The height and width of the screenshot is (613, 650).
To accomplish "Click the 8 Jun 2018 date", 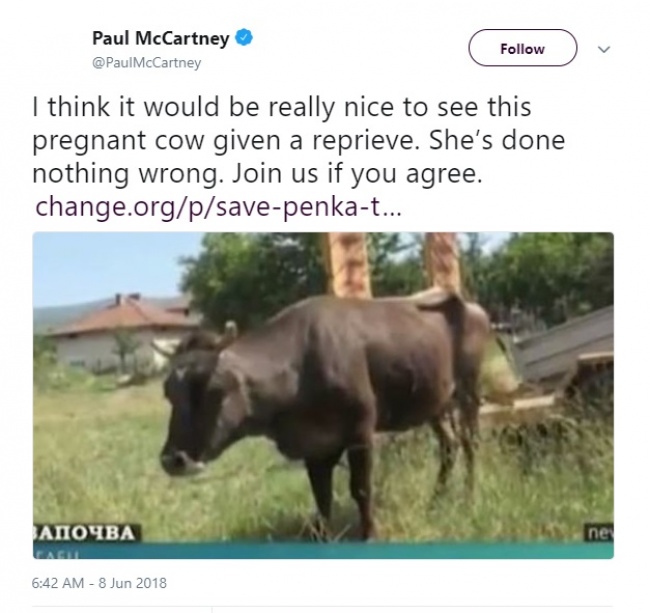I will click(132, 583).
